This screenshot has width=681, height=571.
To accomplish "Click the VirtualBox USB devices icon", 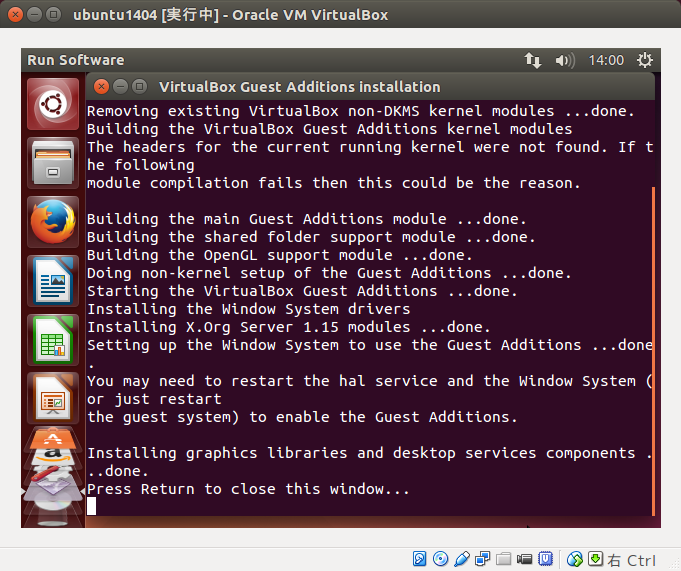I will click(x=461, y=558).
